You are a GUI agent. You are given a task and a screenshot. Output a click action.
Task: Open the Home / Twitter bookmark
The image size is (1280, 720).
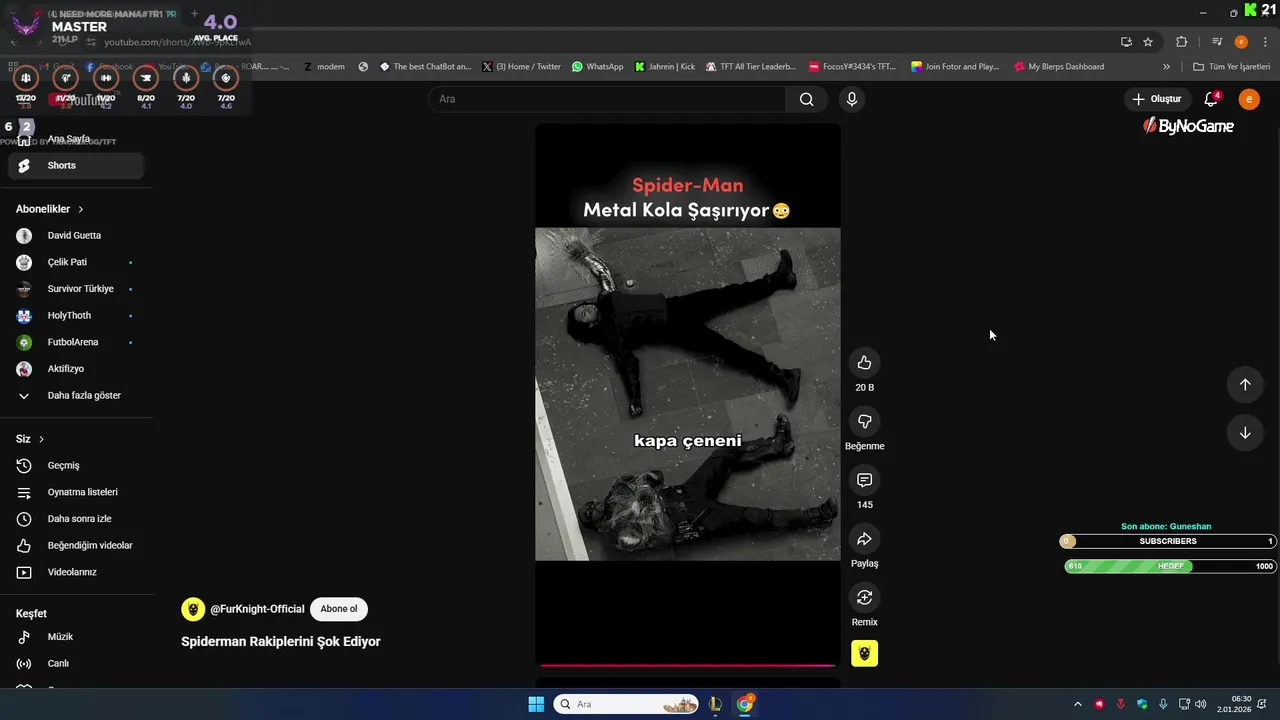coord(521,67)
